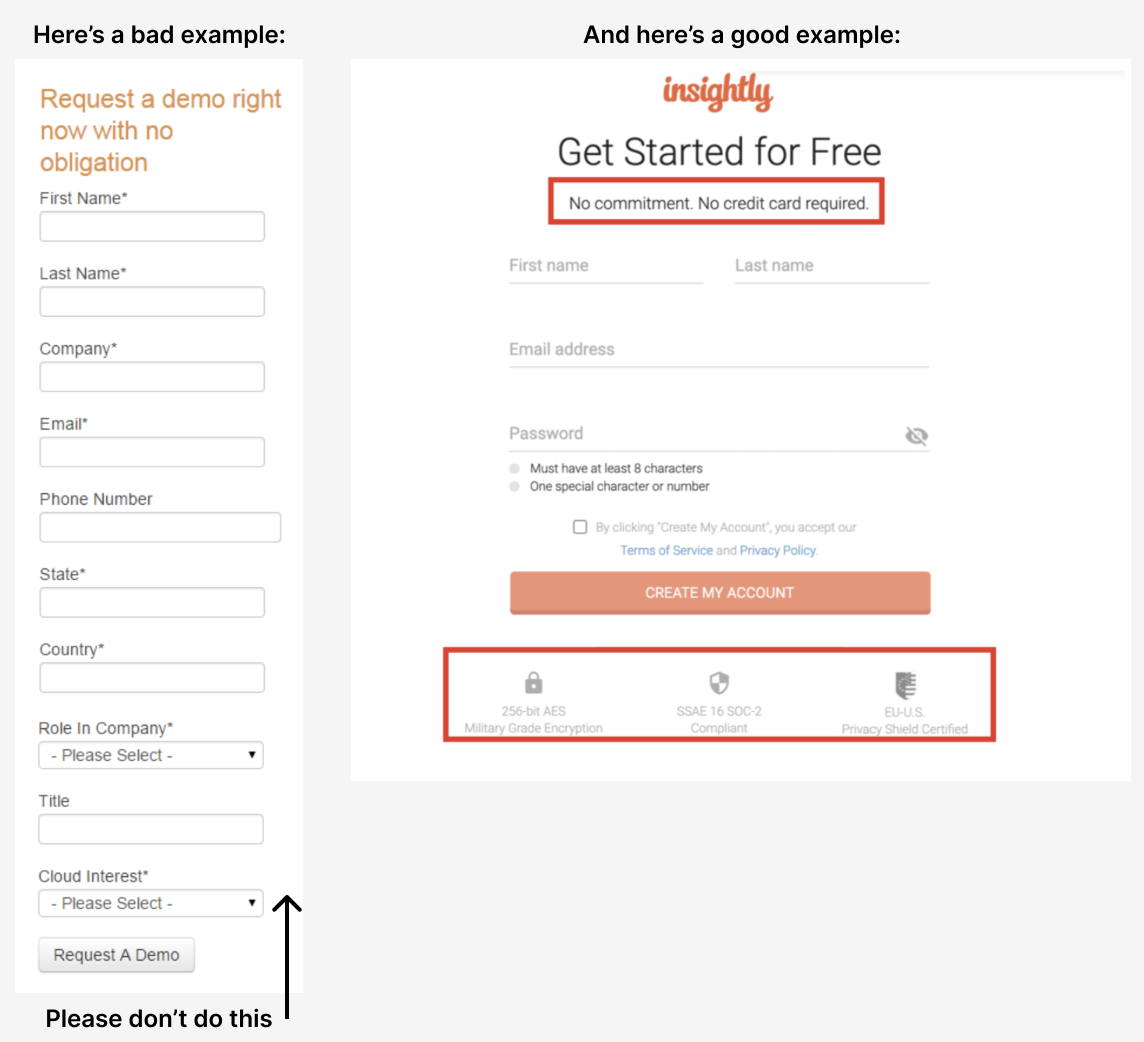Open the Role In Company dropdown
This screenshot has height=1042, width=1144.
pyautogui.click(x=151, y=755)
